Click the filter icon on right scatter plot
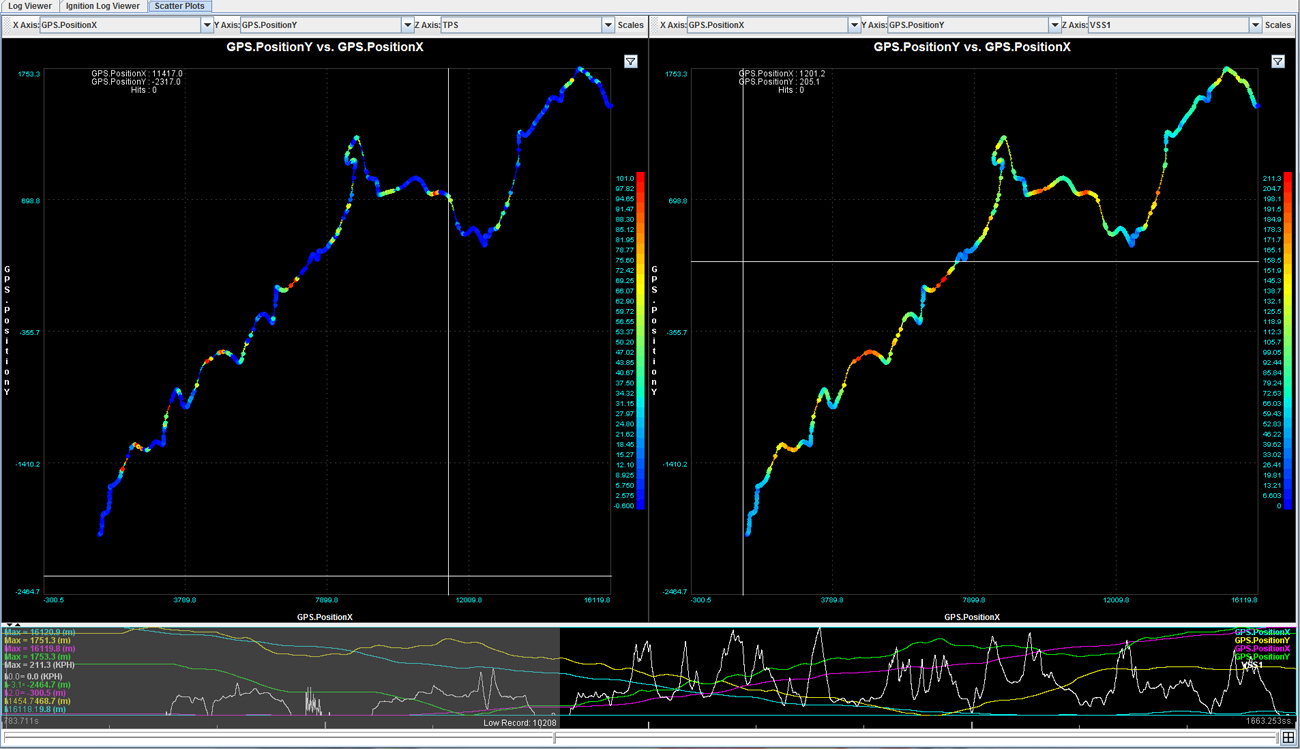Image resolution: width=1300 pixels, height=749 pixels. point(1278,62)
